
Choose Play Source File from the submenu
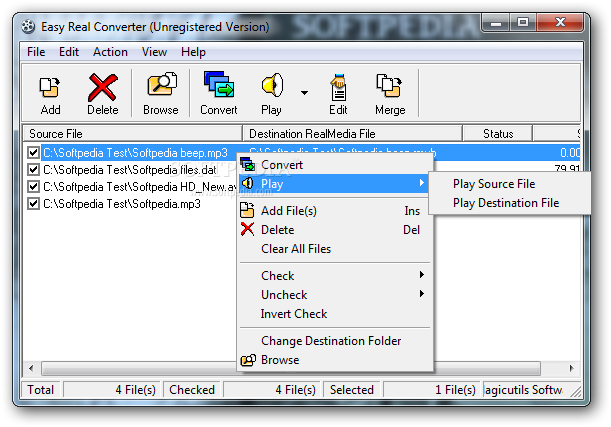point(510,184)
